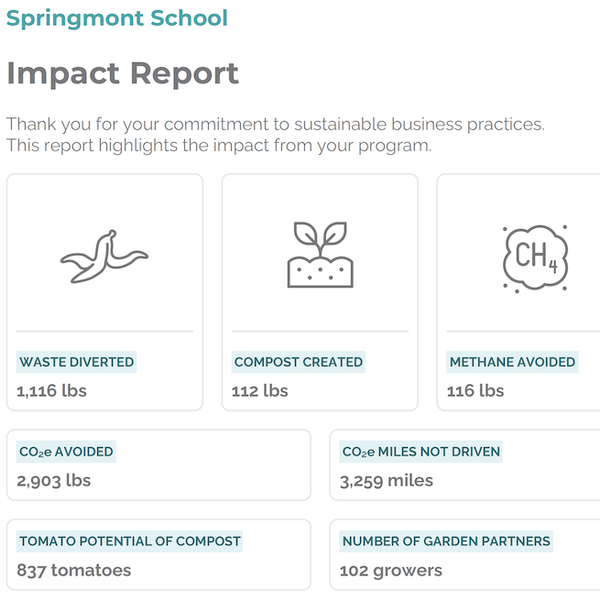Image resolution: width=600 pixels, height=600 pixels.
Task: Click the TOMATO POTENTIAL OF COMPOST label
Action: click(x=130, y=541)
